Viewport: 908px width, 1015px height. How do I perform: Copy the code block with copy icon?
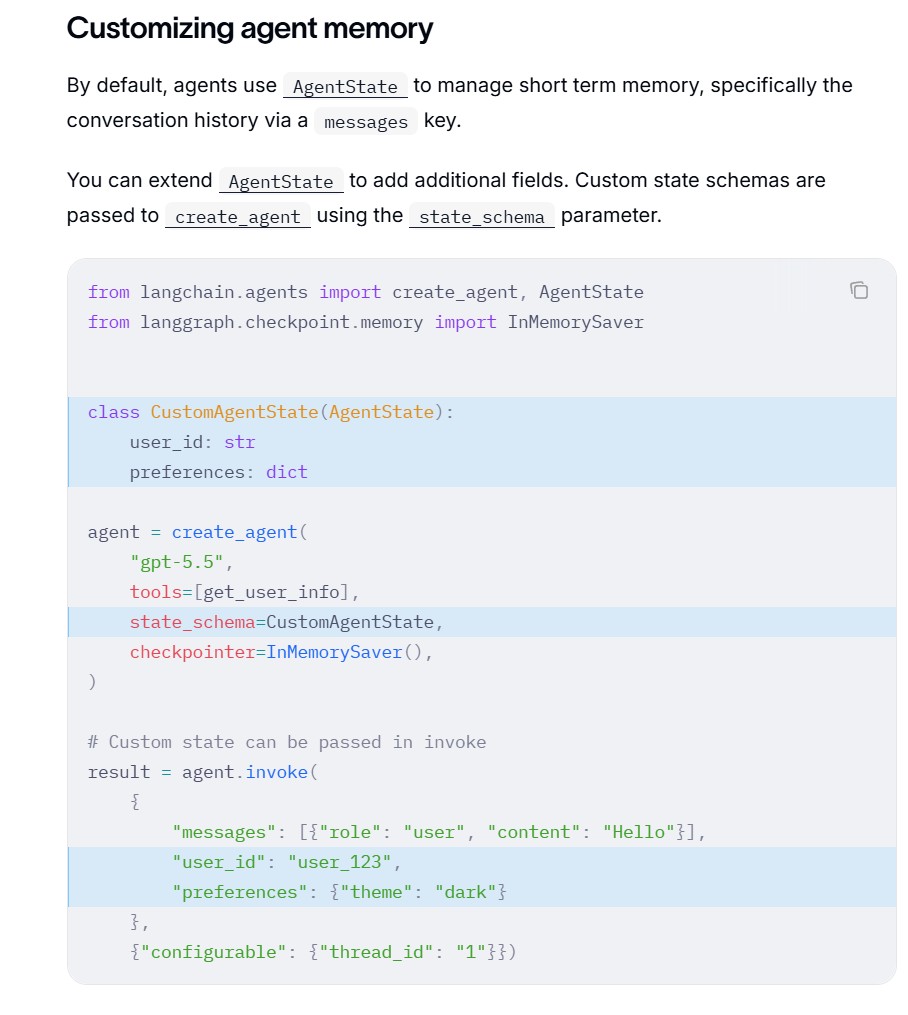(x=858, y=291)
